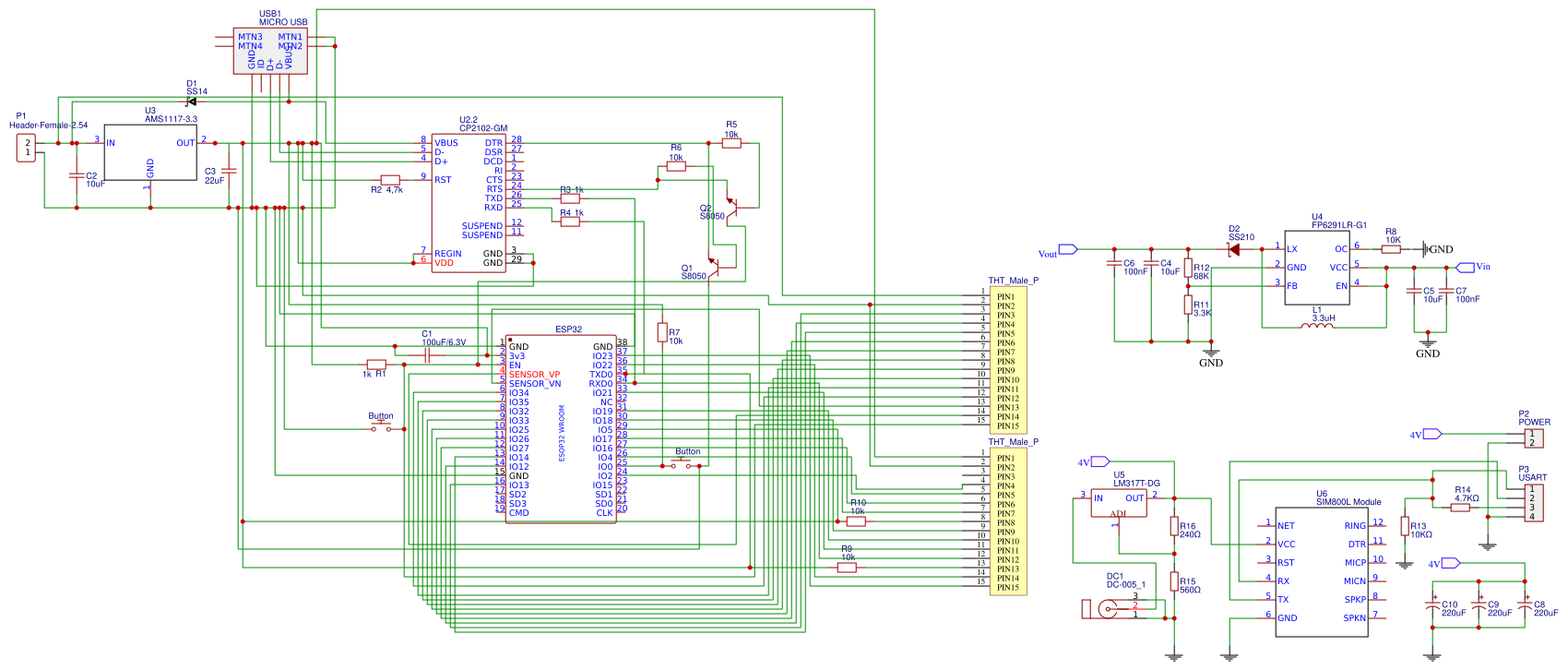Select the L1 3.3uH inductor symbol
Screen dimensions: 1568x670
(1316, 327)
